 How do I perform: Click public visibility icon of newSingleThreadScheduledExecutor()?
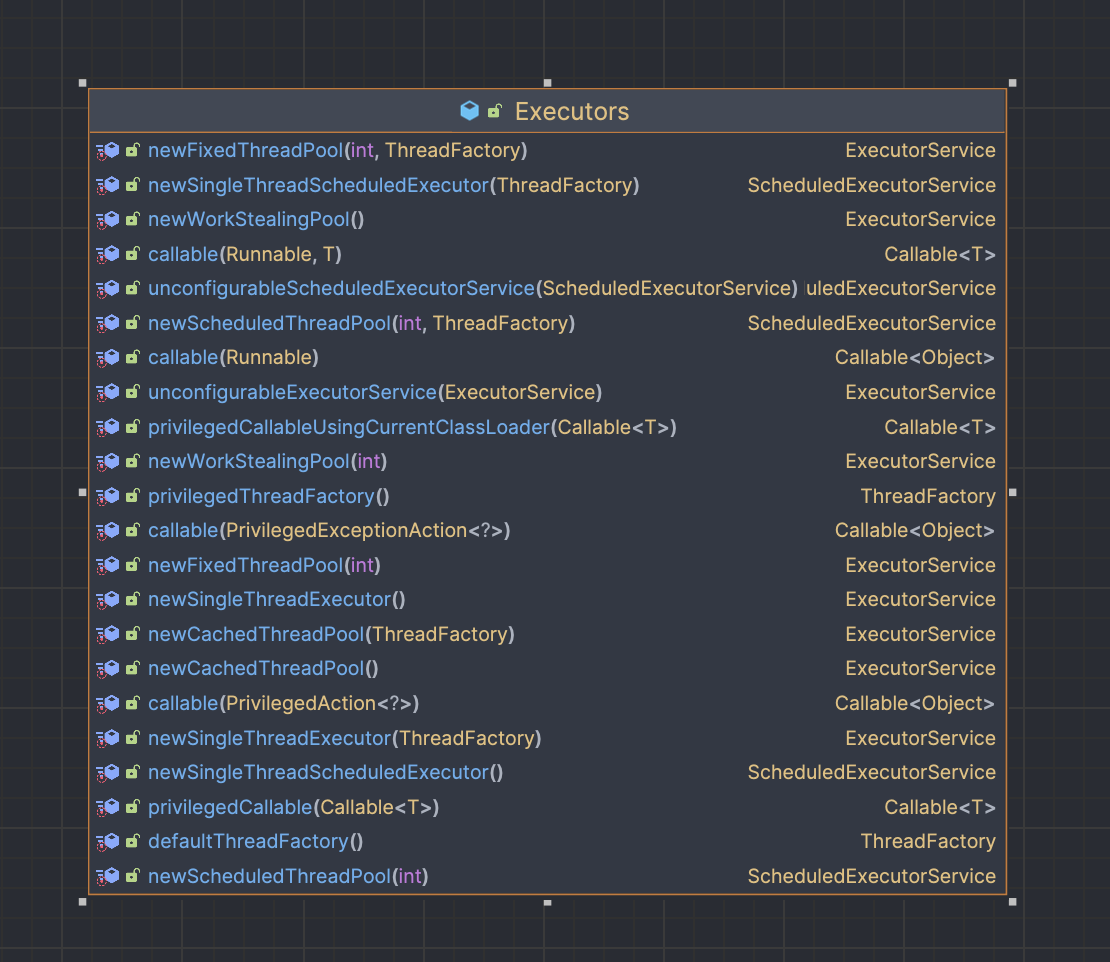(x=132, y=772)
